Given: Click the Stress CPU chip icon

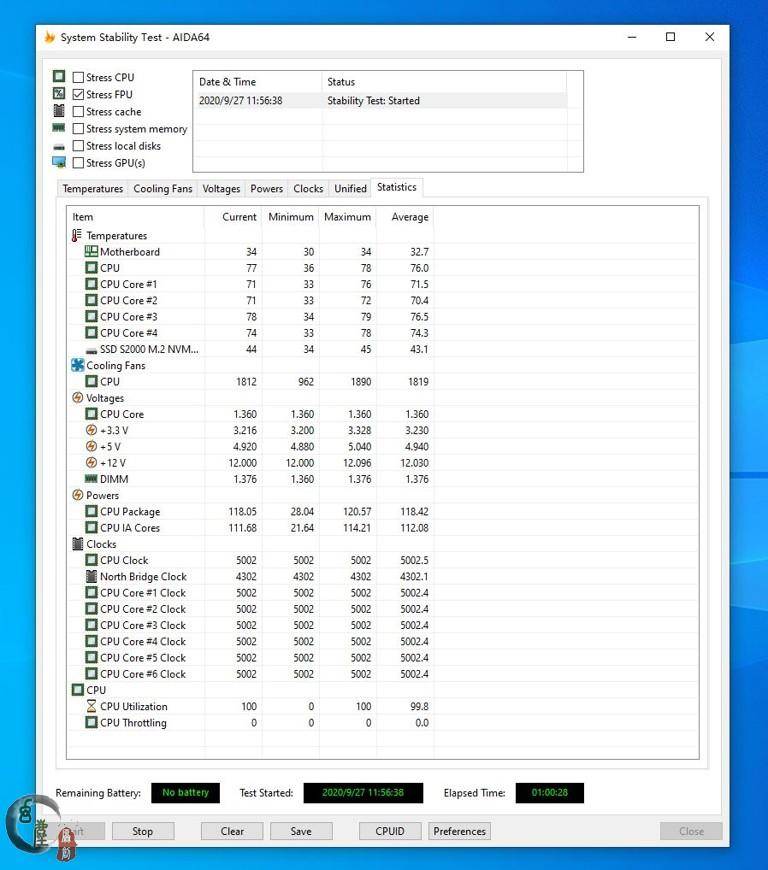Looking at the screenshot, I should pos(59,76).
